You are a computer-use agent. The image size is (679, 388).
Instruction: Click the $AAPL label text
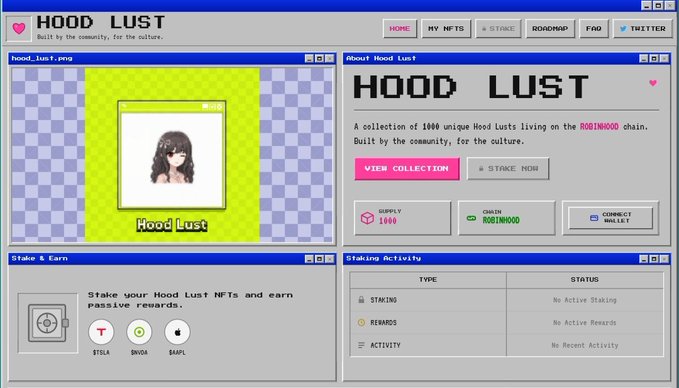pyautogui.click(x=177, y=352)
